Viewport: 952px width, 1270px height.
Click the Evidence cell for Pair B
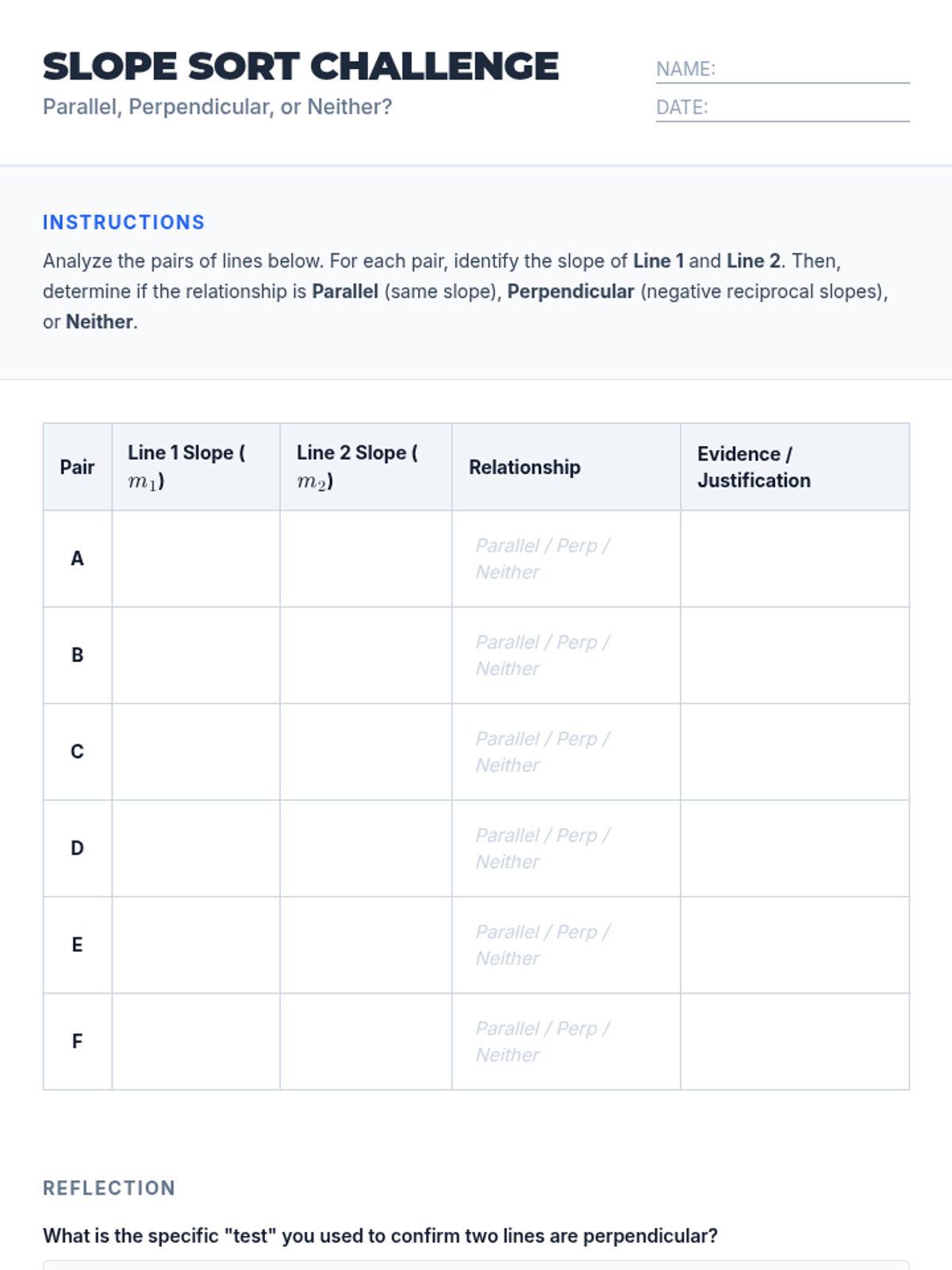click(794, 656)
